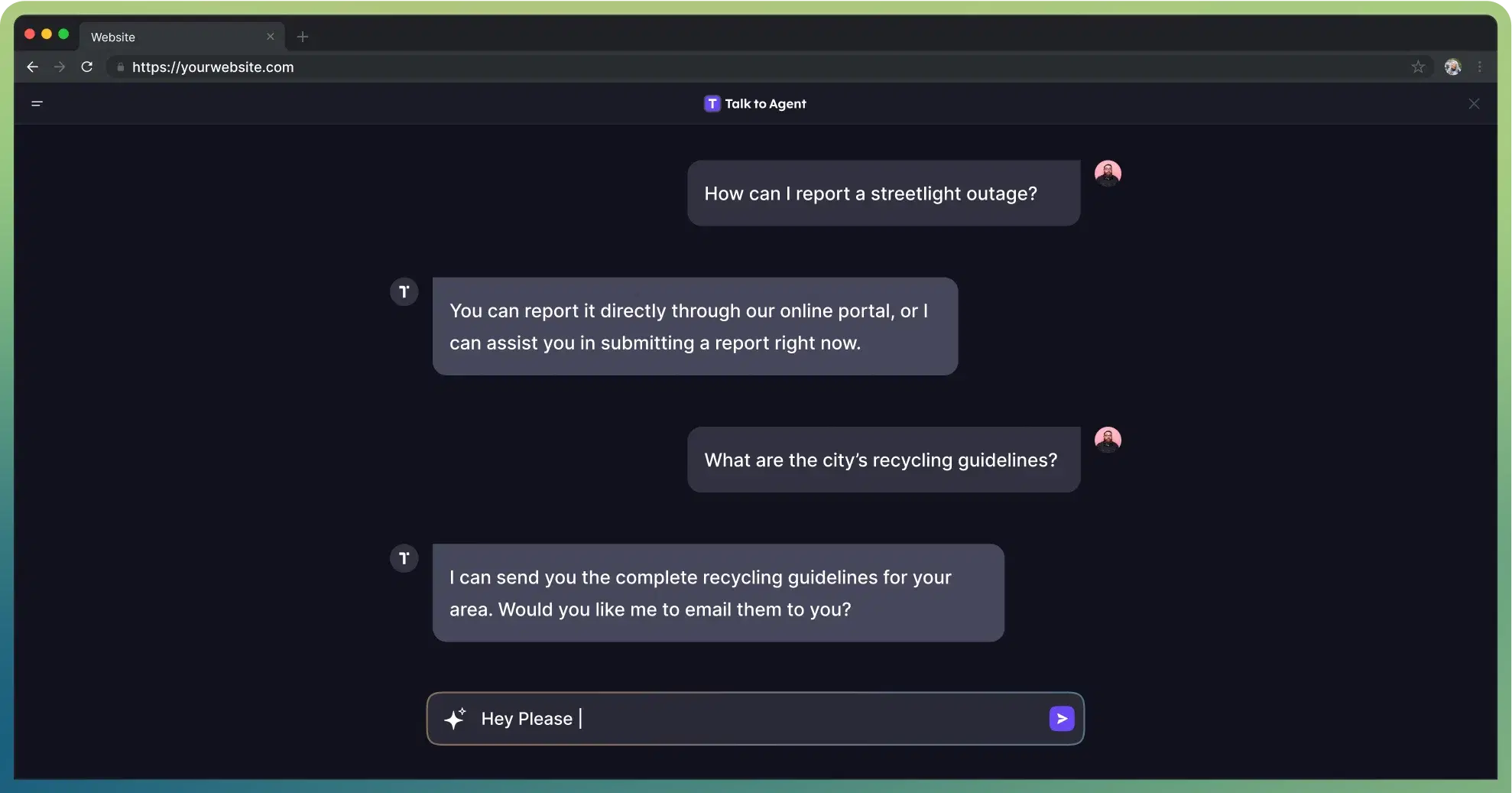Close the Website tab

(270, 37)
